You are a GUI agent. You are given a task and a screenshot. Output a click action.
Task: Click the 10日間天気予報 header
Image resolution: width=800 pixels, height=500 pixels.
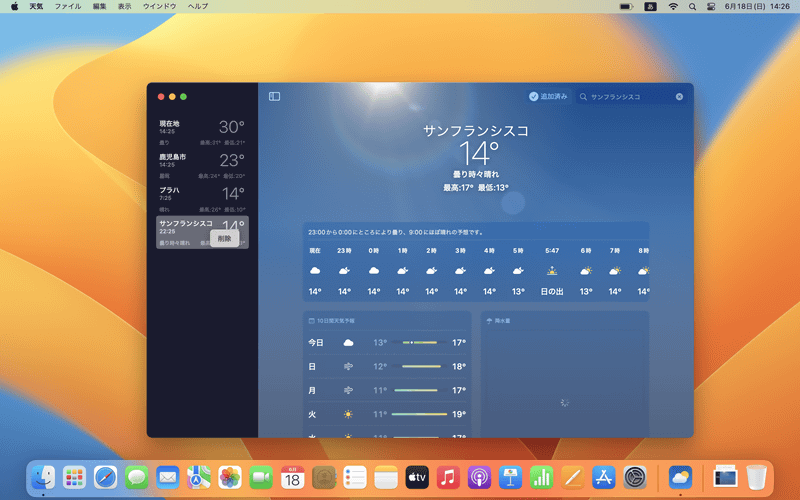click(332, 321)
